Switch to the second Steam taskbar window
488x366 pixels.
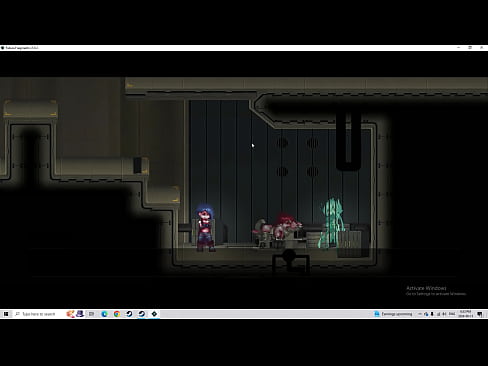tap(142, 314)
